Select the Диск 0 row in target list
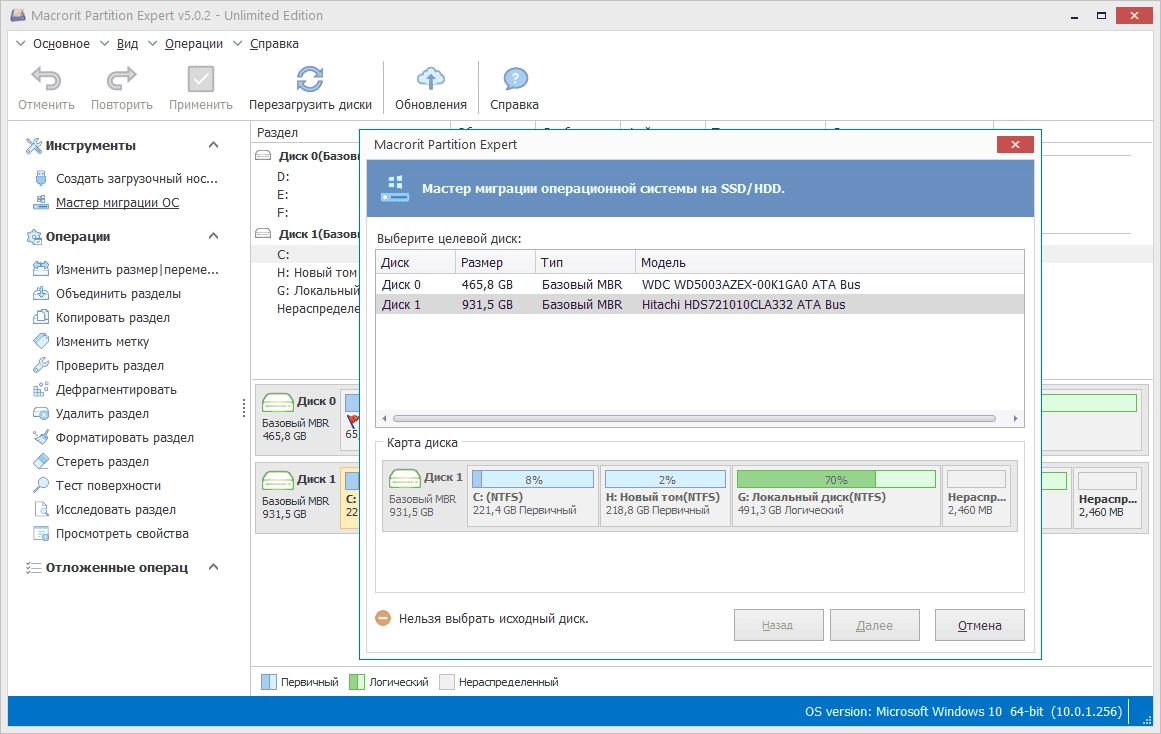The image size is (1161, 734). (700, 284)
